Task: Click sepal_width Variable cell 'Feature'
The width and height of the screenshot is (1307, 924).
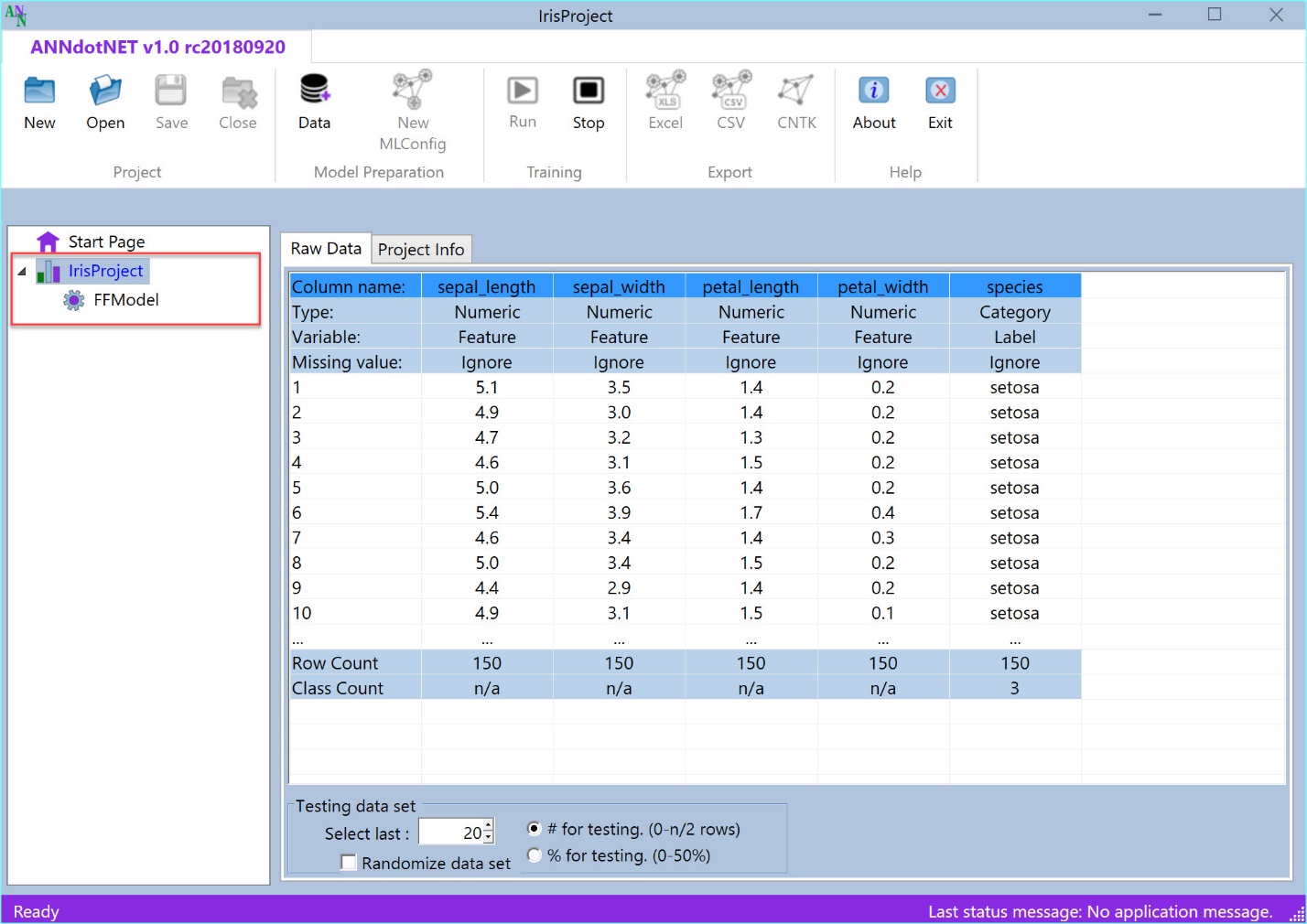Action: point(619,337)
